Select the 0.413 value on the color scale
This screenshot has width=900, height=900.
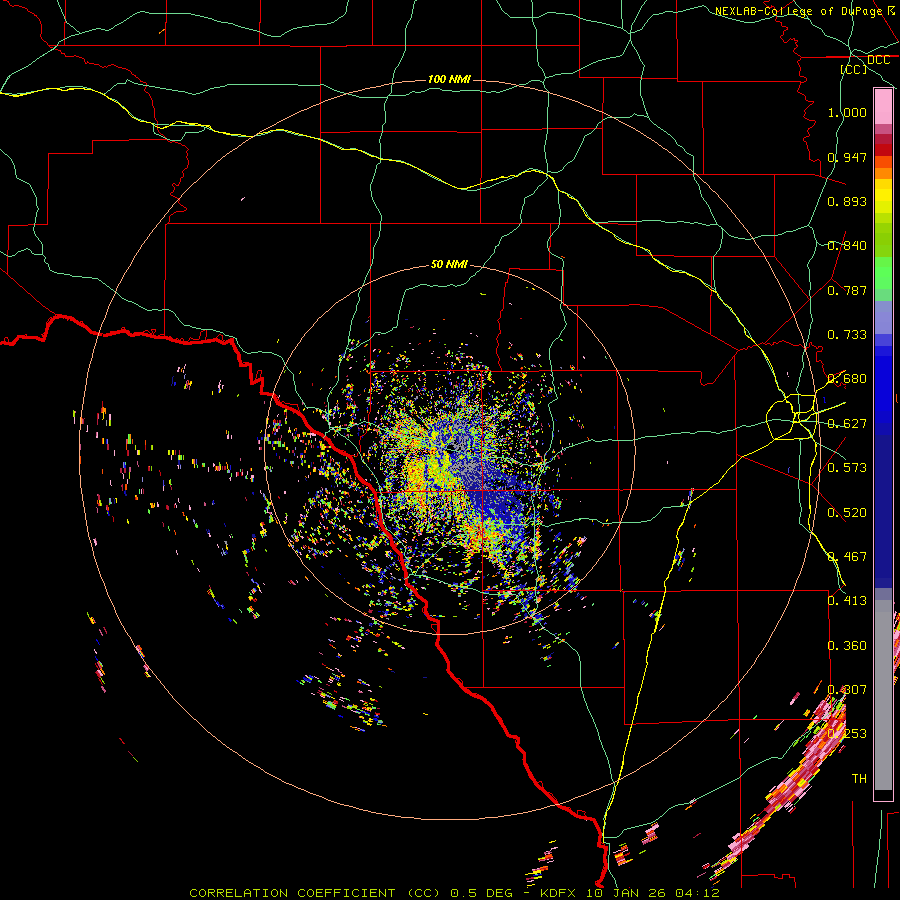[x=847, y=601]
